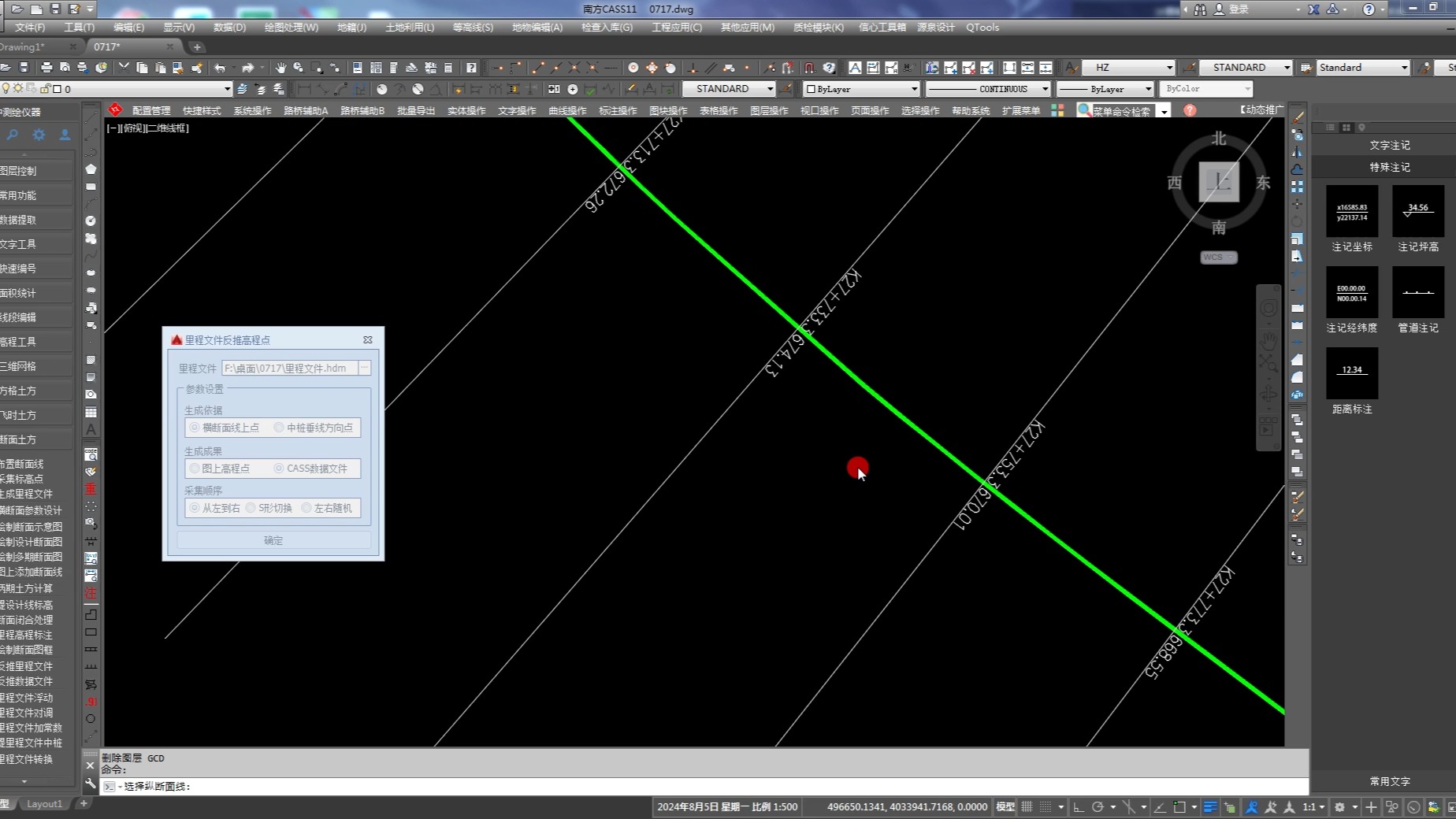Select 横断面线上点 radio button
Viewport: 1456px width, 819px height.
pyautogui.click(x=195, y=428)
